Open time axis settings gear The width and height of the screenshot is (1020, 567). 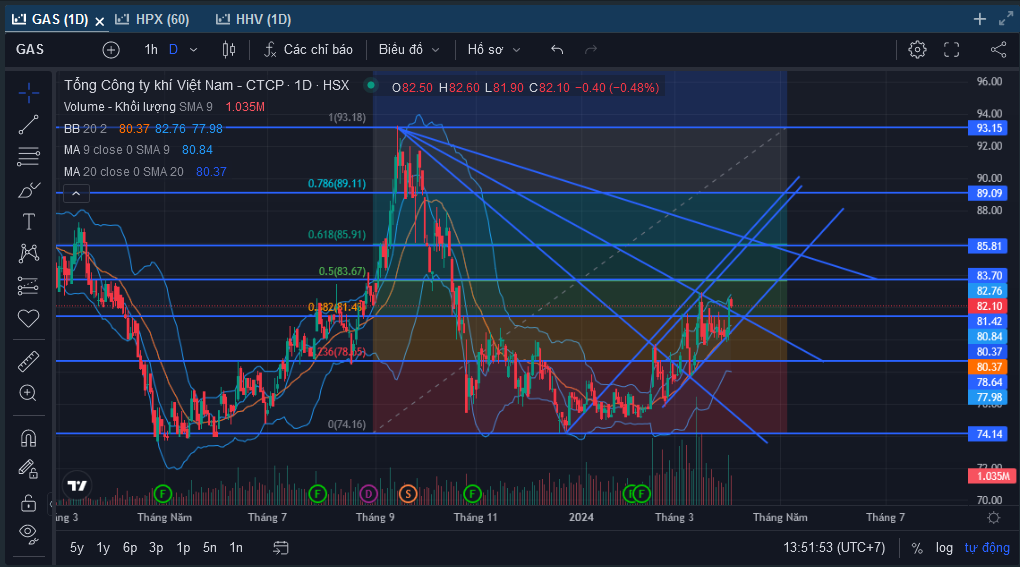tap(993, 518)
